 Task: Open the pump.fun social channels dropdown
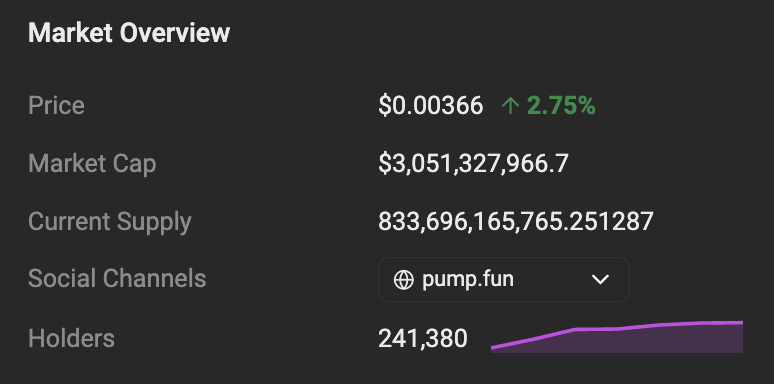point(503,279)
